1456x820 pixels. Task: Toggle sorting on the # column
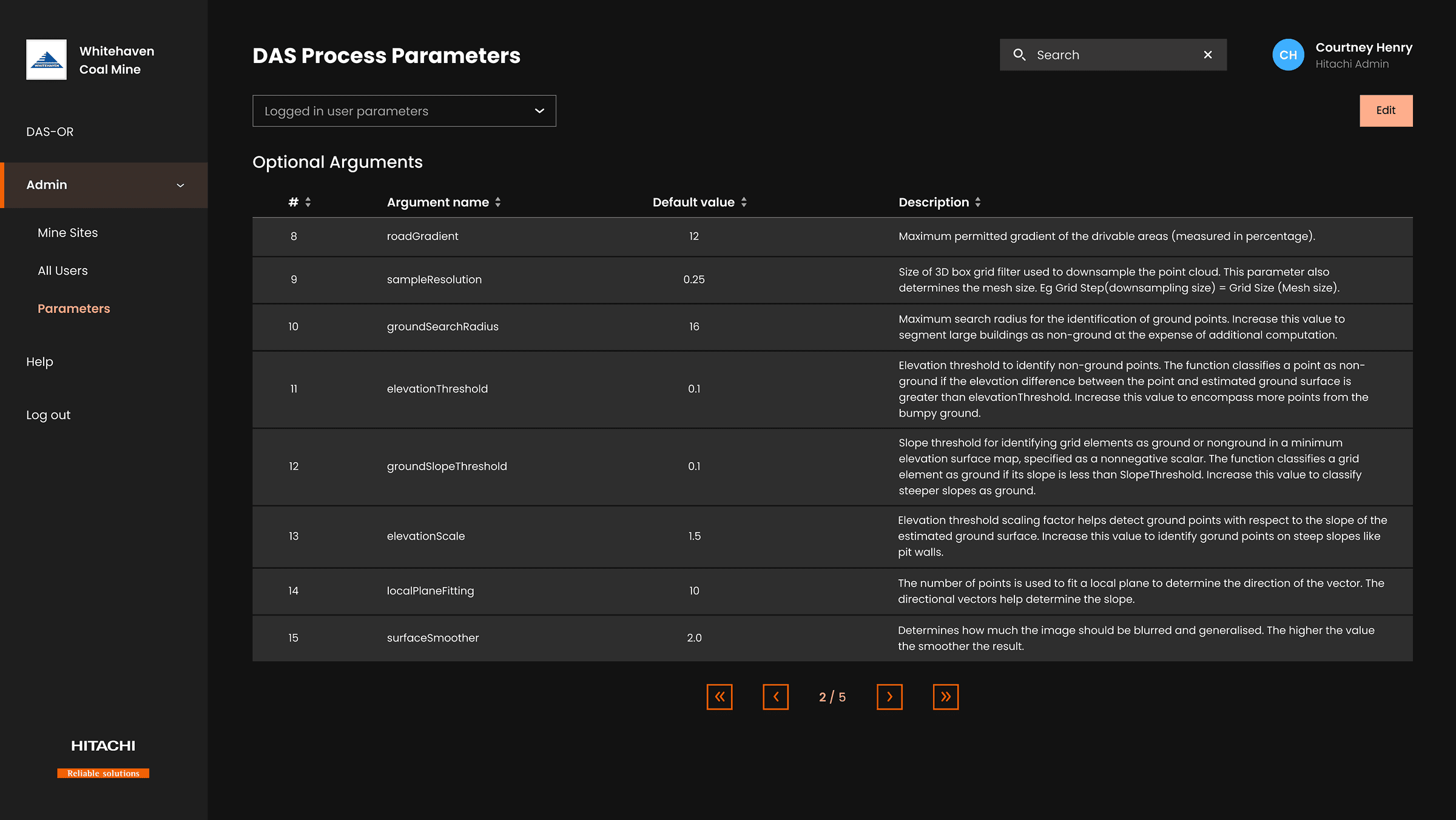point(308,202)
